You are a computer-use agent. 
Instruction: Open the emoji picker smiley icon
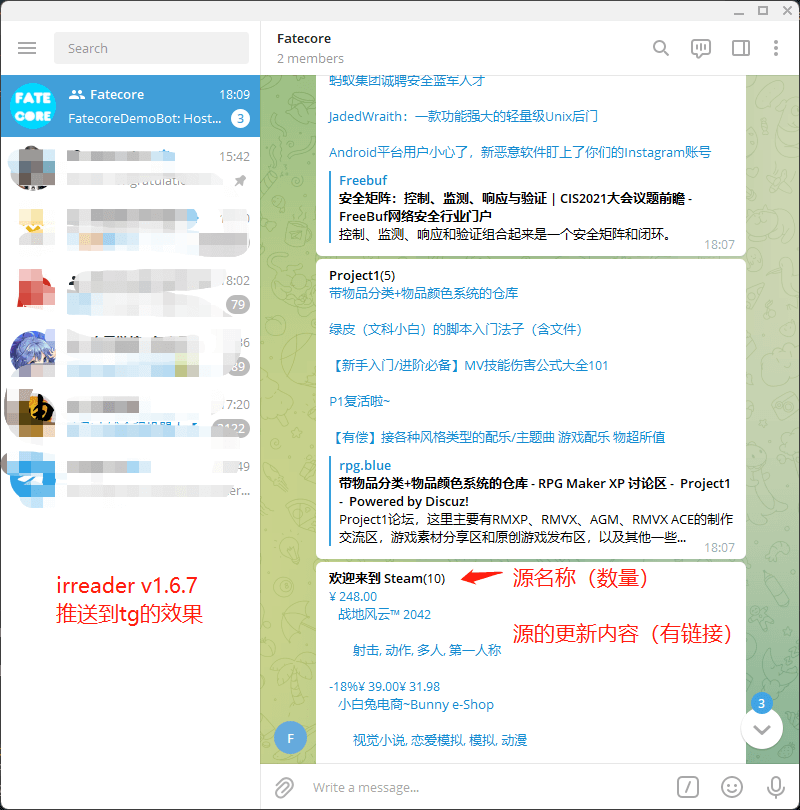pos(731,787)
